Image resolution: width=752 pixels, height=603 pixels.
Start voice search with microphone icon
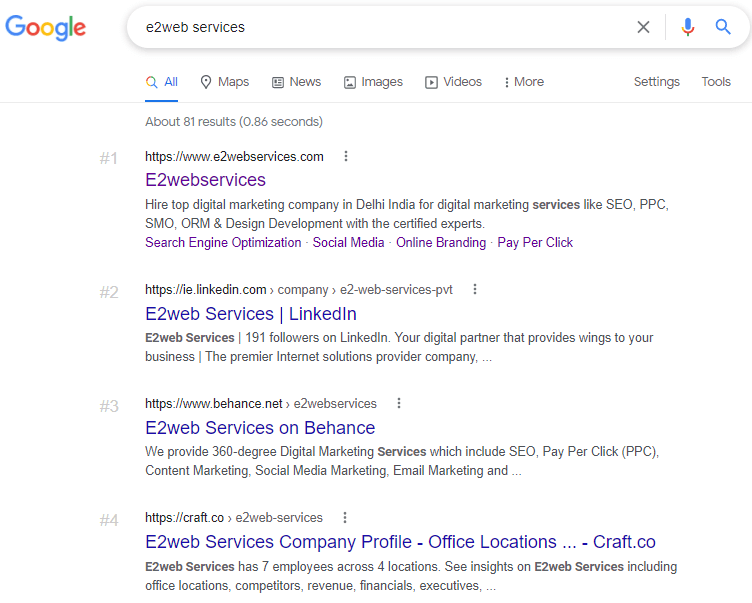688,27
